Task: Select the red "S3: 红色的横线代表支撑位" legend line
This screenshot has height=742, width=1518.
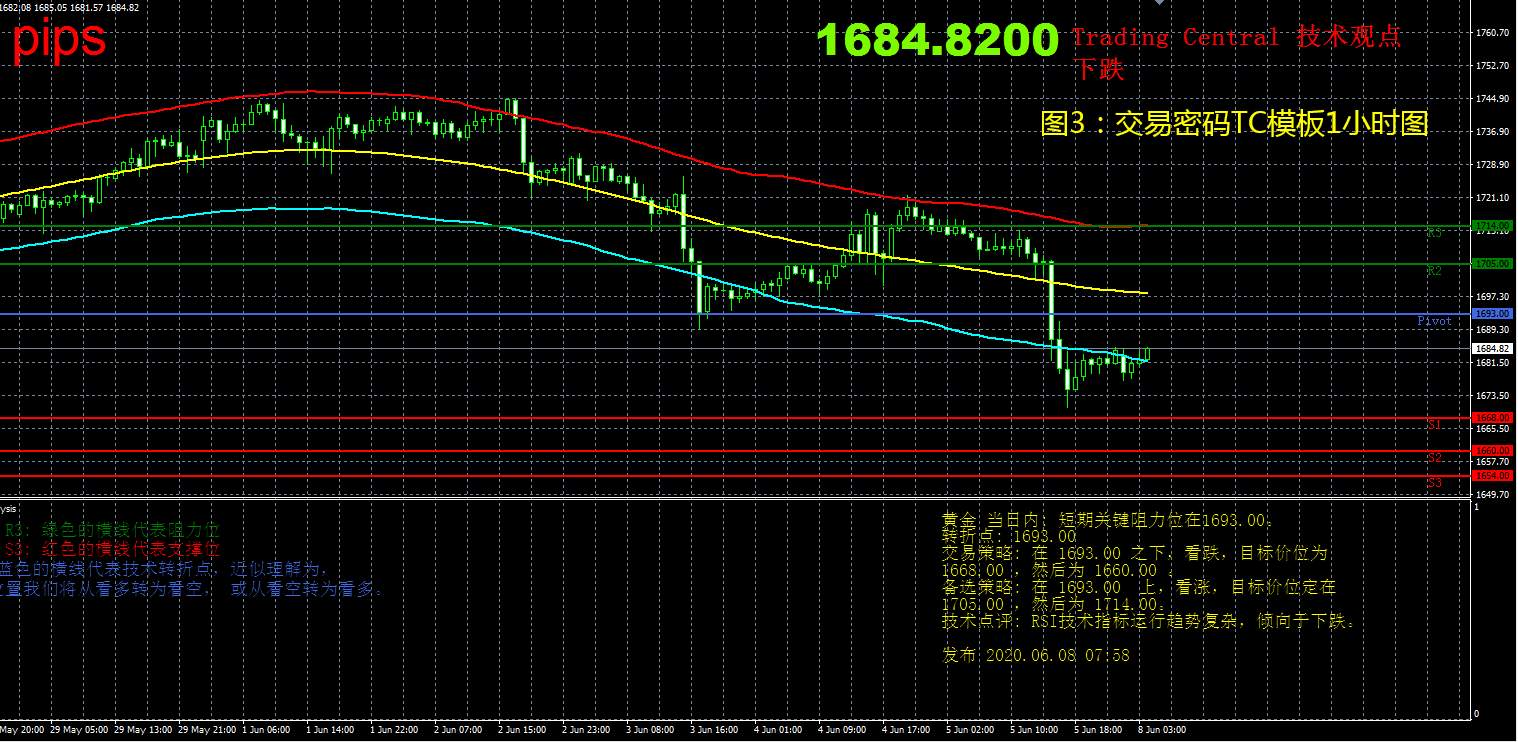Action: click(112, 550)
